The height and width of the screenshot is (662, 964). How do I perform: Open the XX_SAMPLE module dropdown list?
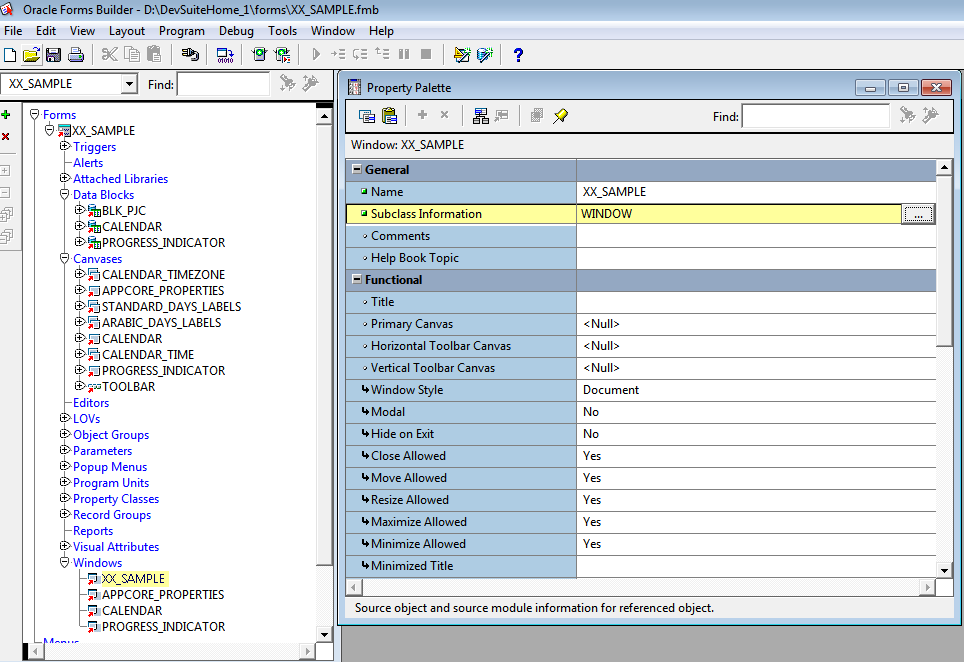pos(128,84)
